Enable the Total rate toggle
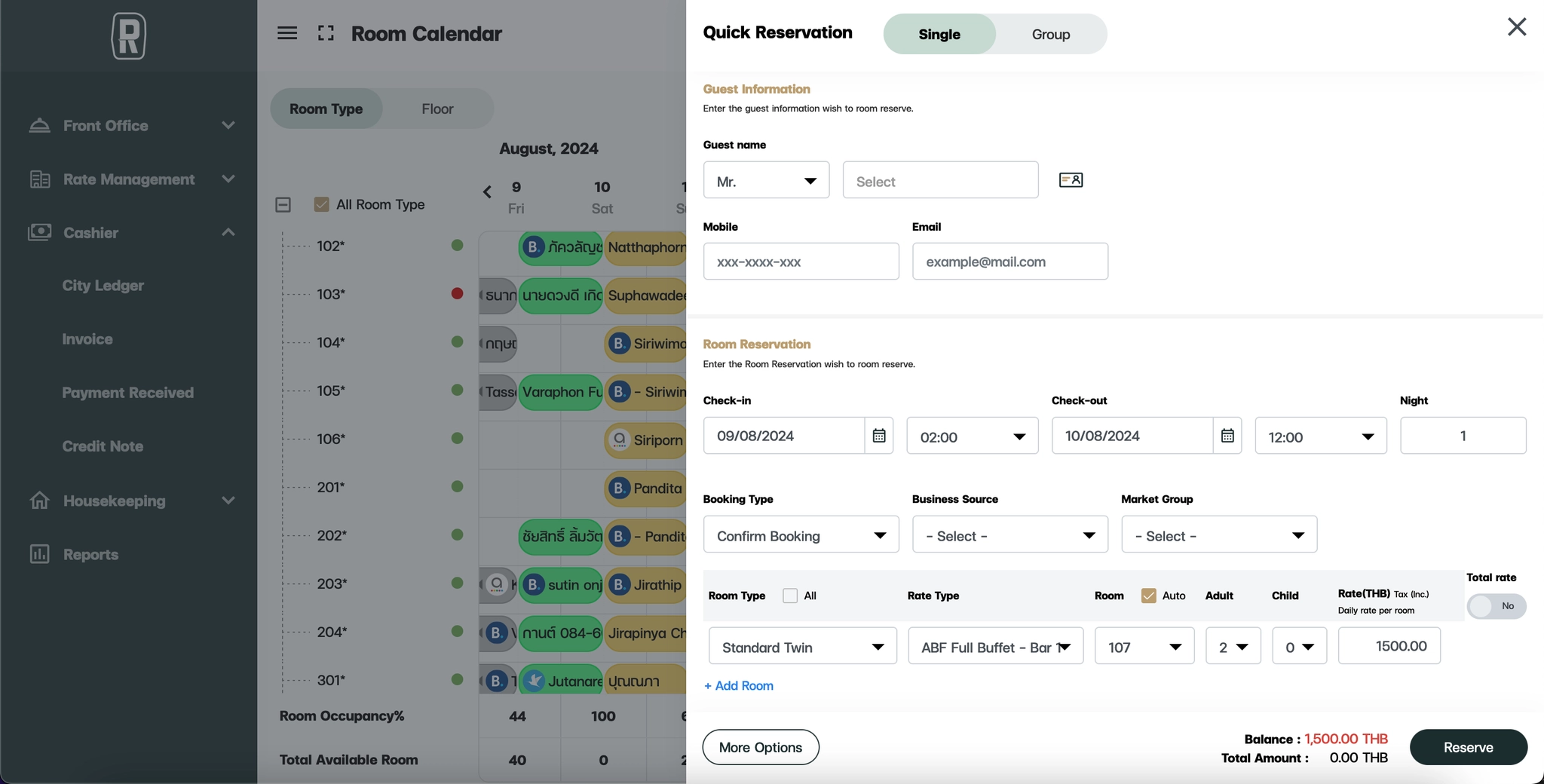This screenshot has height=784, width=1544. (x=1495, y=606)
